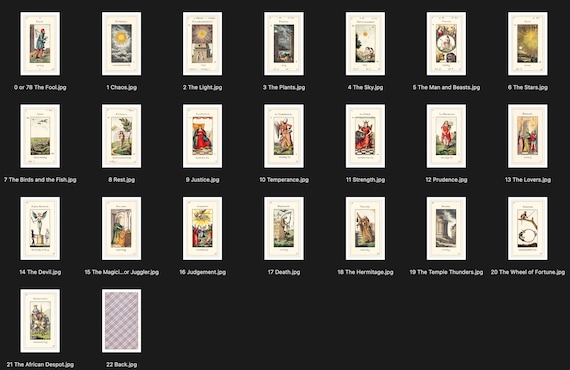
Task: Select the Chaos card thumbnail
Action: [x=121, y=44]
